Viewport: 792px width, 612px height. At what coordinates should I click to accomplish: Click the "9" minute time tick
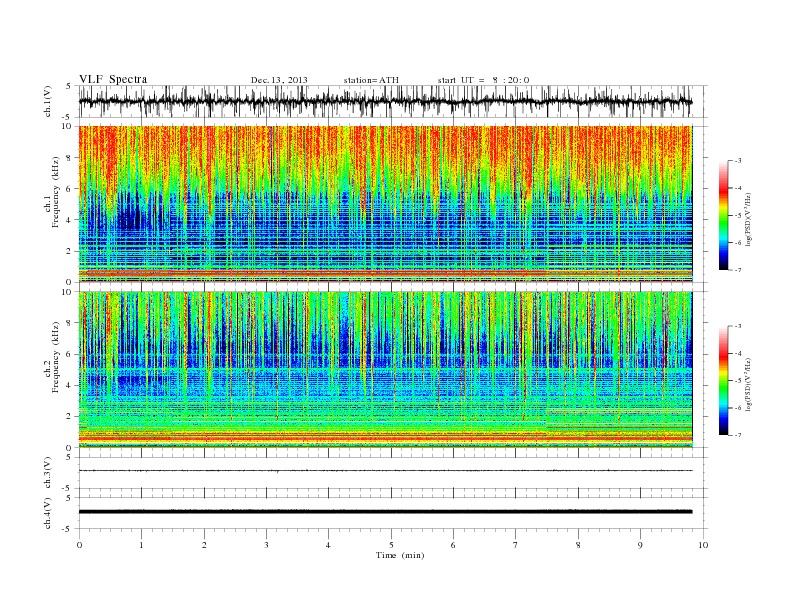tap(640, 545)
